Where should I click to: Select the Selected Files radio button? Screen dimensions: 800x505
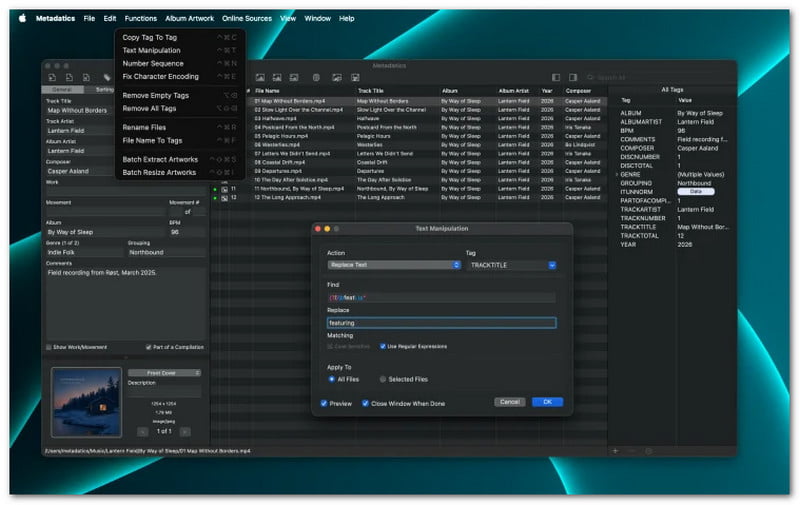click(x=383, y=379)
